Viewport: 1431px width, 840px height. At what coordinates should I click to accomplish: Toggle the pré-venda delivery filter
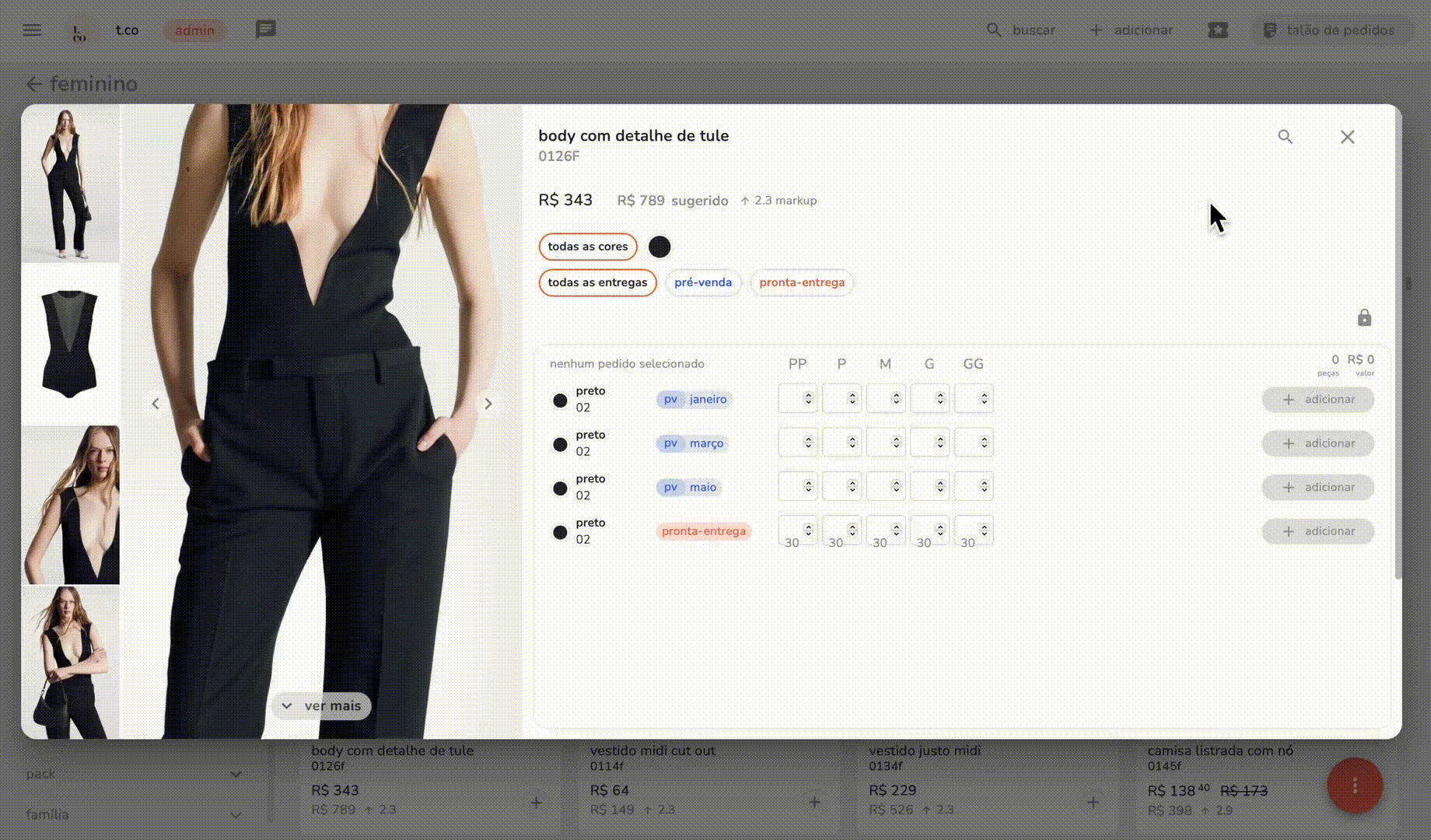coord(702,282)
